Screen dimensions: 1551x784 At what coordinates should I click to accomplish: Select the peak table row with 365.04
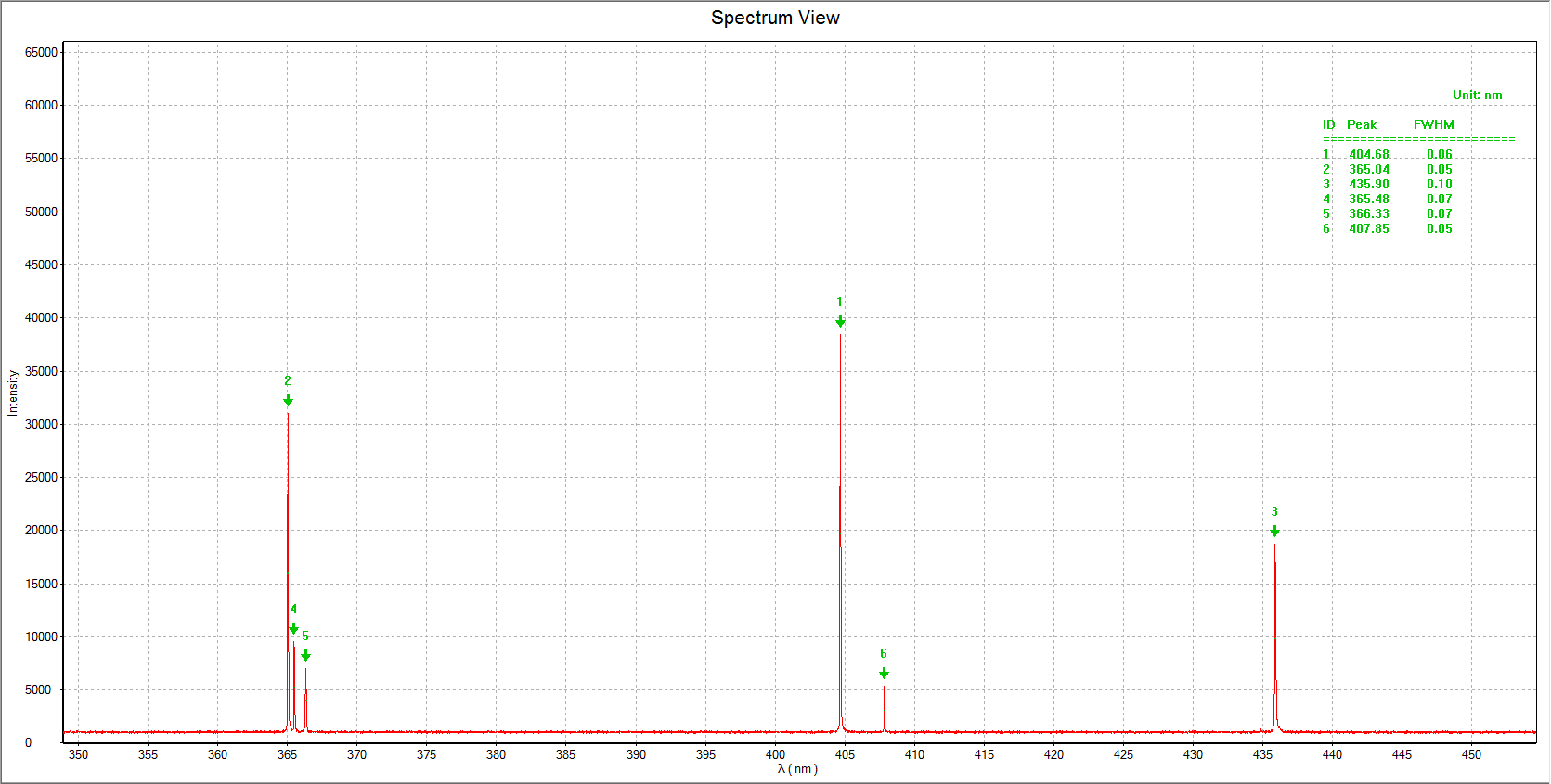point(1388,170)
